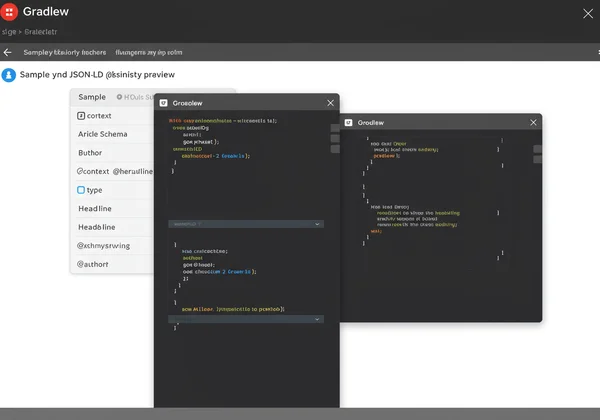This screenshot has width=600, height=420.
Task: Go back using the left arrow icon
Action: point(8,52)
